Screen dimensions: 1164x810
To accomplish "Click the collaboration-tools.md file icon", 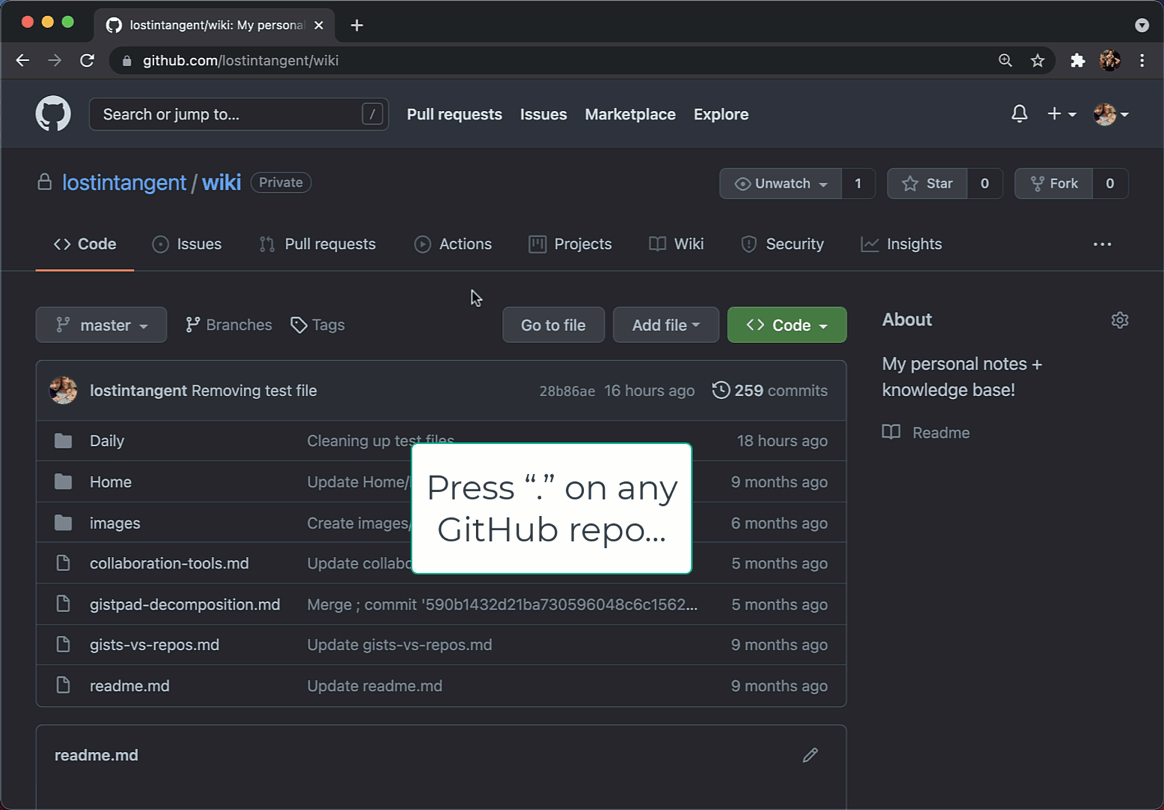I will click(63, 564).
